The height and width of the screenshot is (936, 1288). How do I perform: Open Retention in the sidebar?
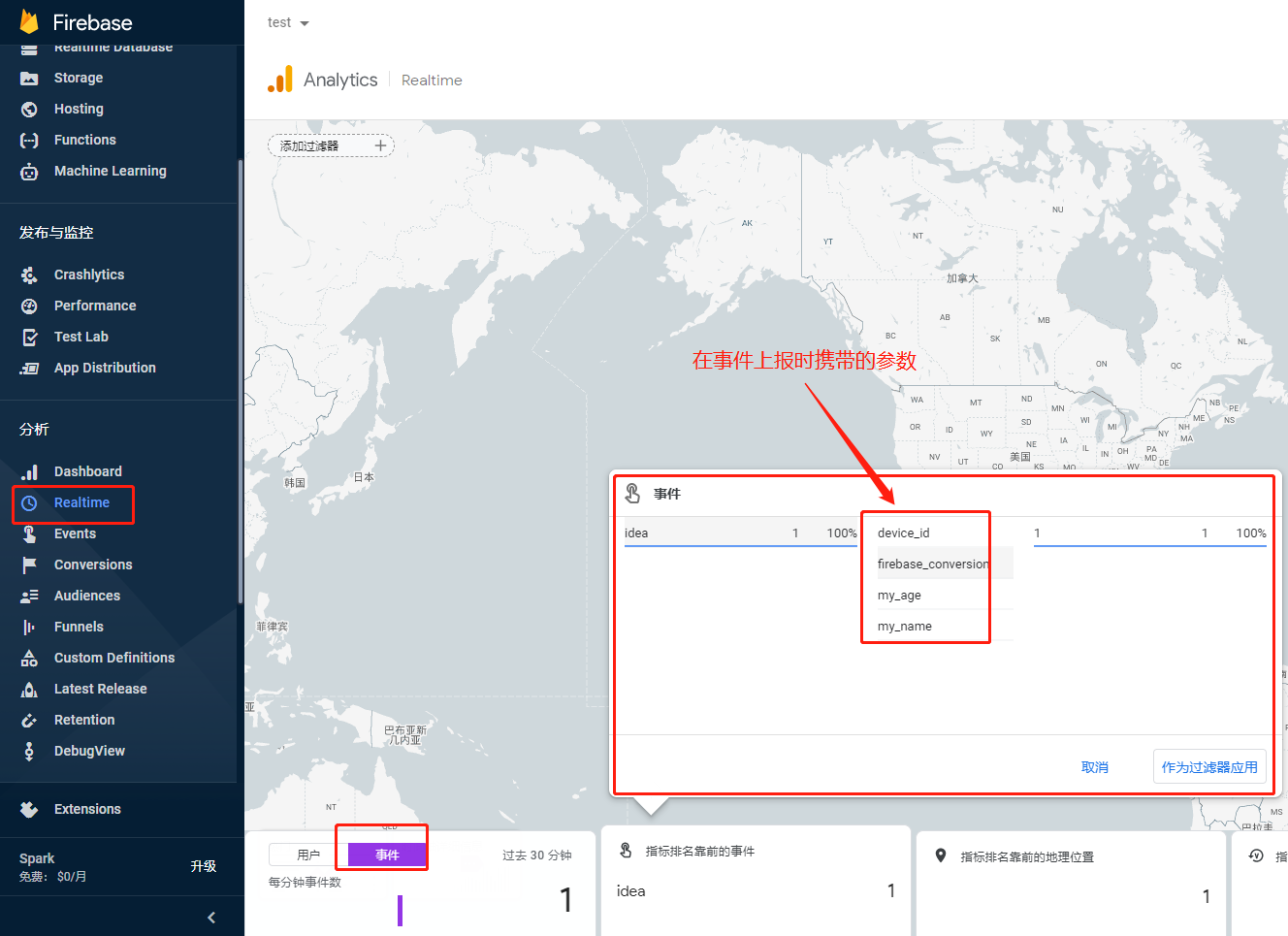pyautogui.click(x=84, y=720)
